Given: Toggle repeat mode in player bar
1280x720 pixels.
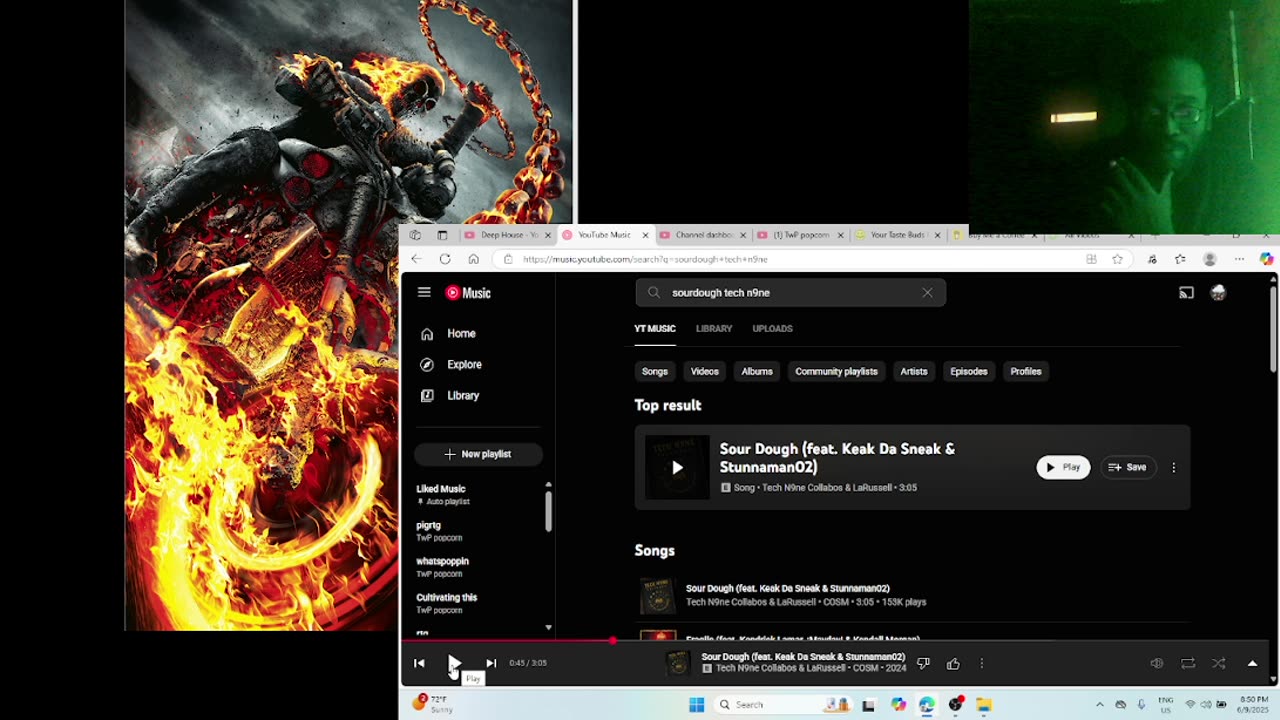Looking at the screenshot, I should pos(1188,663).
